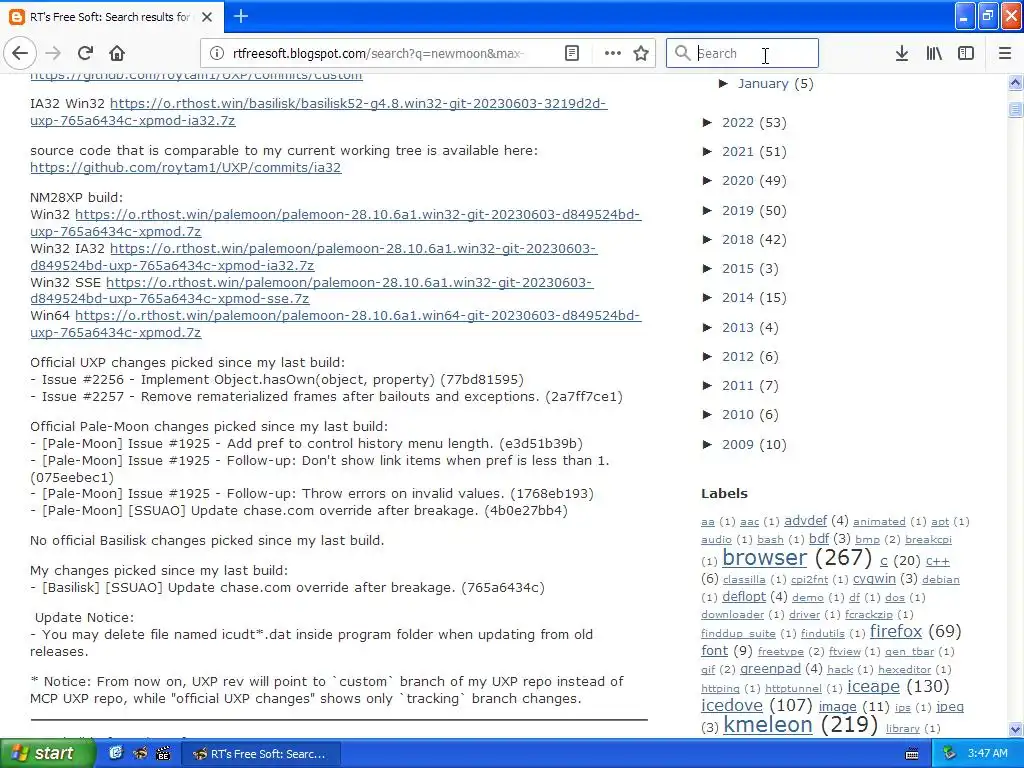Expand the 2022 (53) archive

(x=707, y=123)
